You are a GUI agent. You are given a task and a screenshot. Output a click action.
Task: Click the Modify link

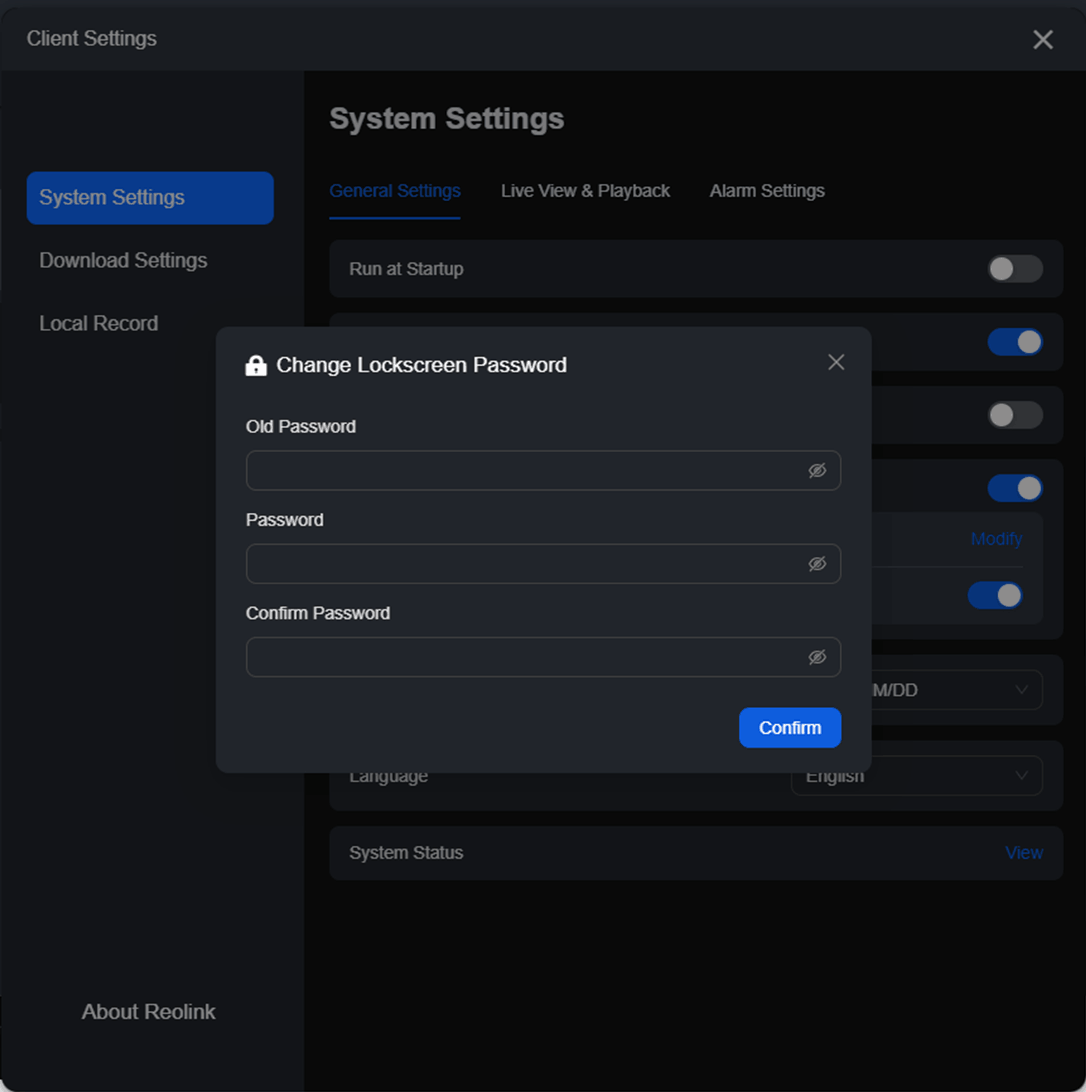(x=996, y=539)
